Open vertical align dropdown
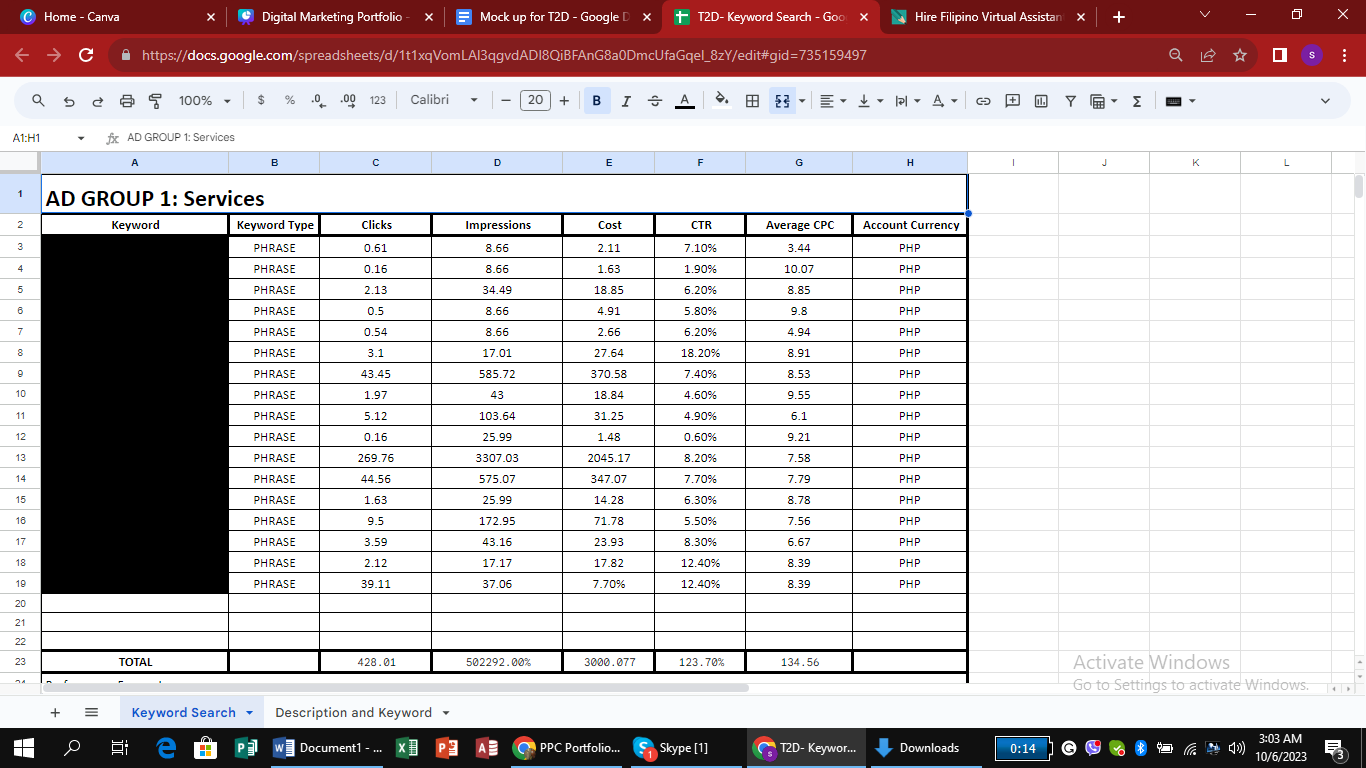Screen dimensions: 1366x768 [x=870, y=101]
